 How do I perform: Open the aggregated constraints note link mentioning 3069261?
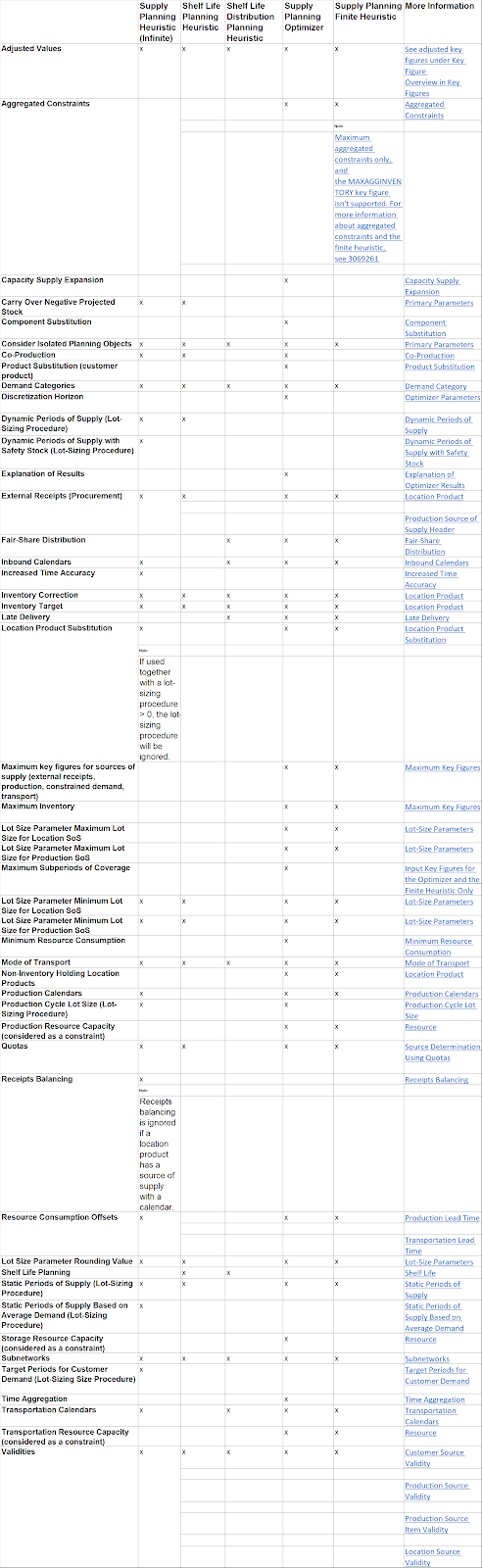click(x=368, y=198)
